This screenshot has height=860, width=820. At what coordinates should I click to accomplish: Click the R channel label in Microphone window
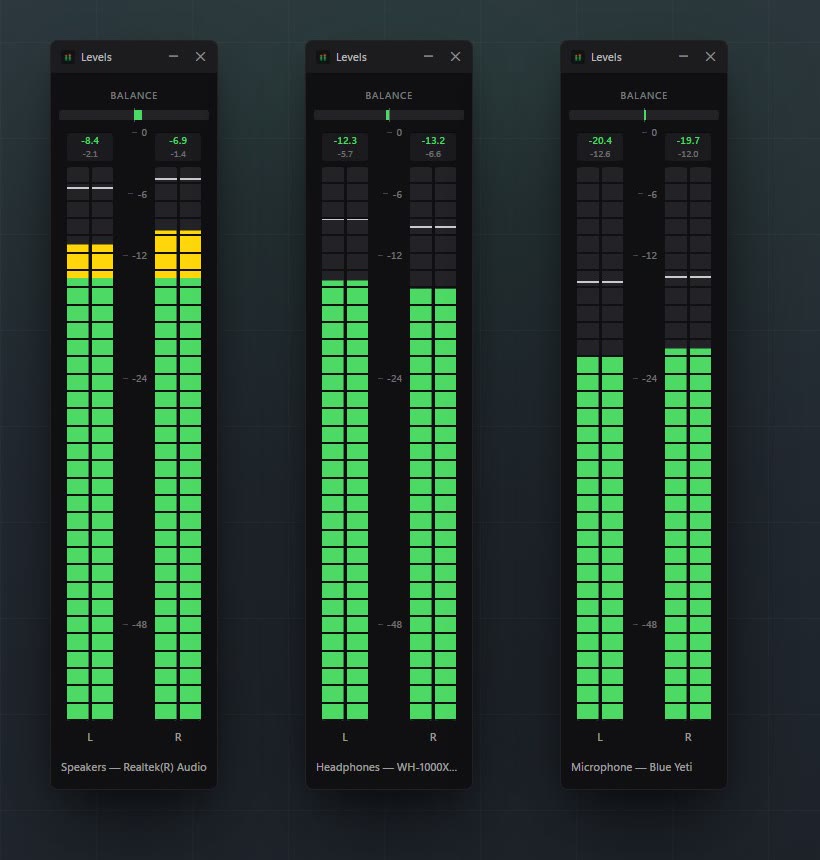[688, 737]
